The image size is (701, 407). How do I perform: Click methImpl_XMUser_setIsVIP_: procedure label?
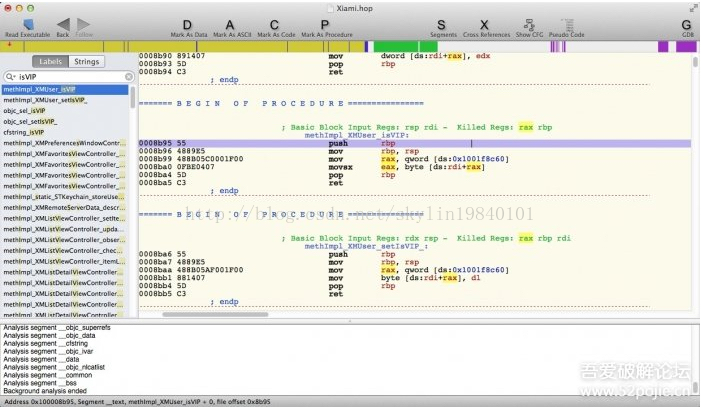click(366, 246)
